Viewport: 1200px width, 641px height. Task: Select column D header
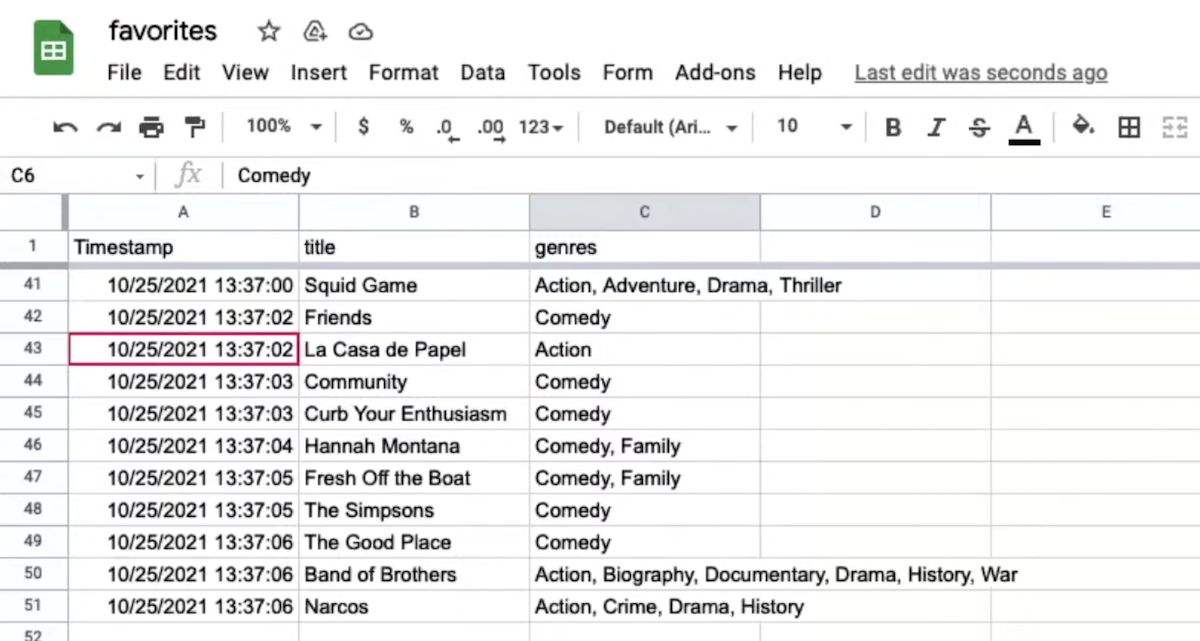(x=876, y=212)
